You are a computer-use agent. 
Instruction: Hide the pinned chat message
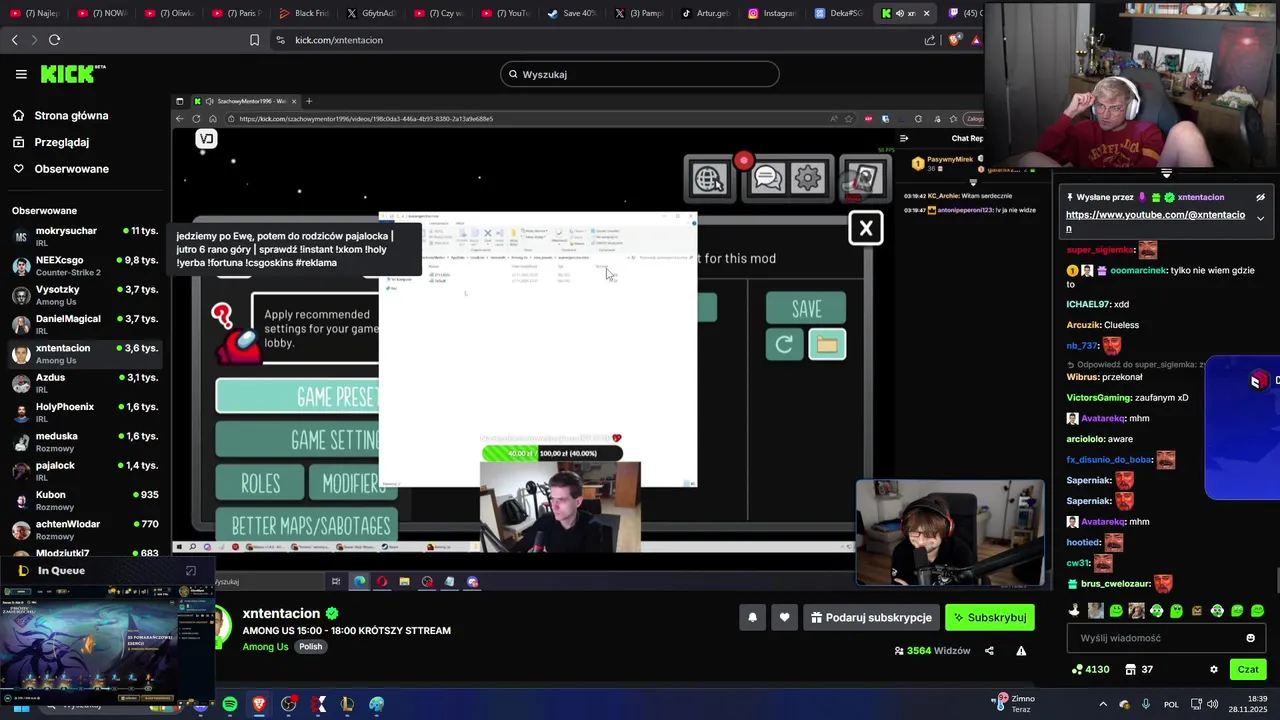(x=1261, y=197)
